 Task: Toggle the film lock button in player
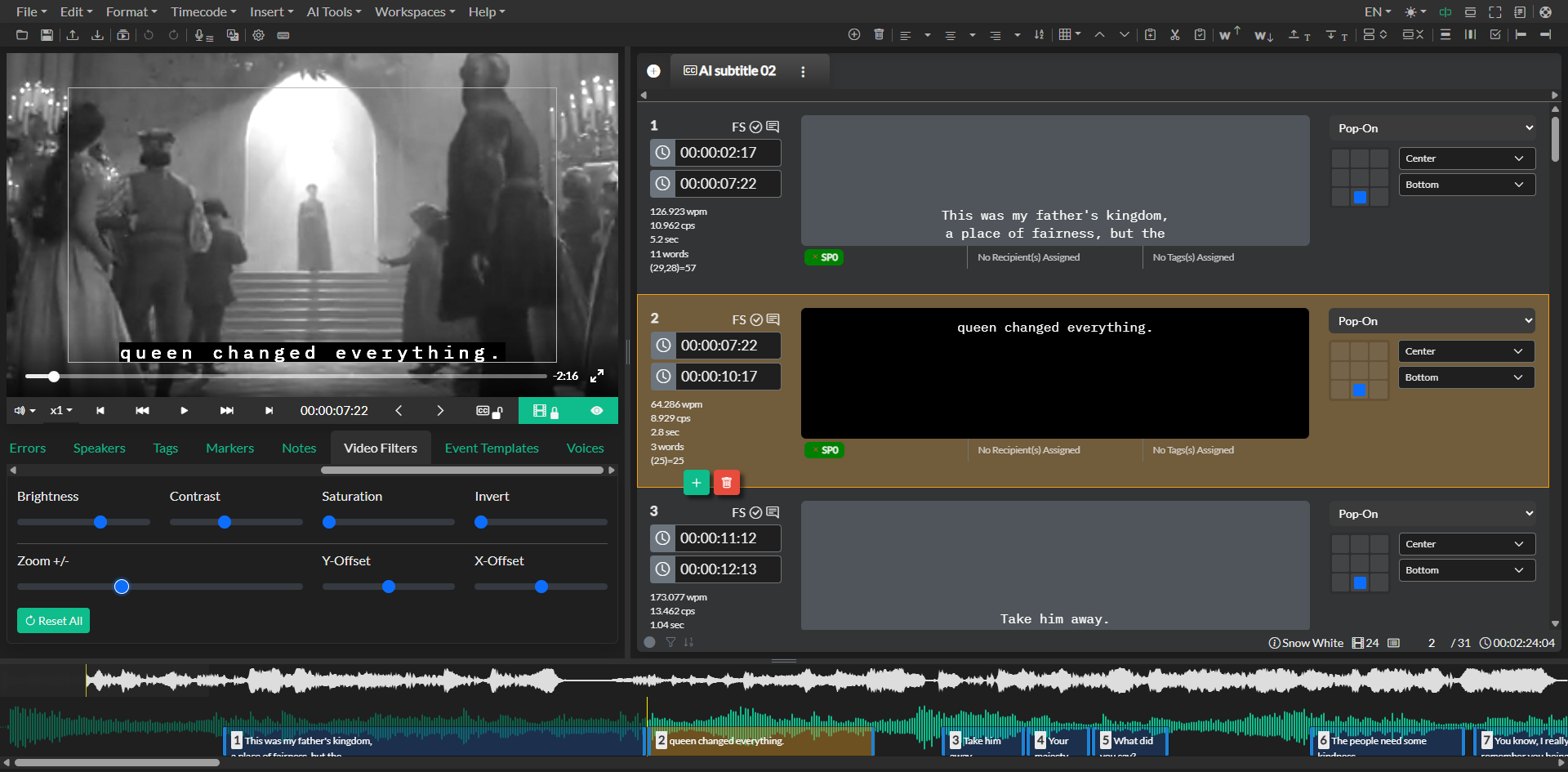point(546,411)
